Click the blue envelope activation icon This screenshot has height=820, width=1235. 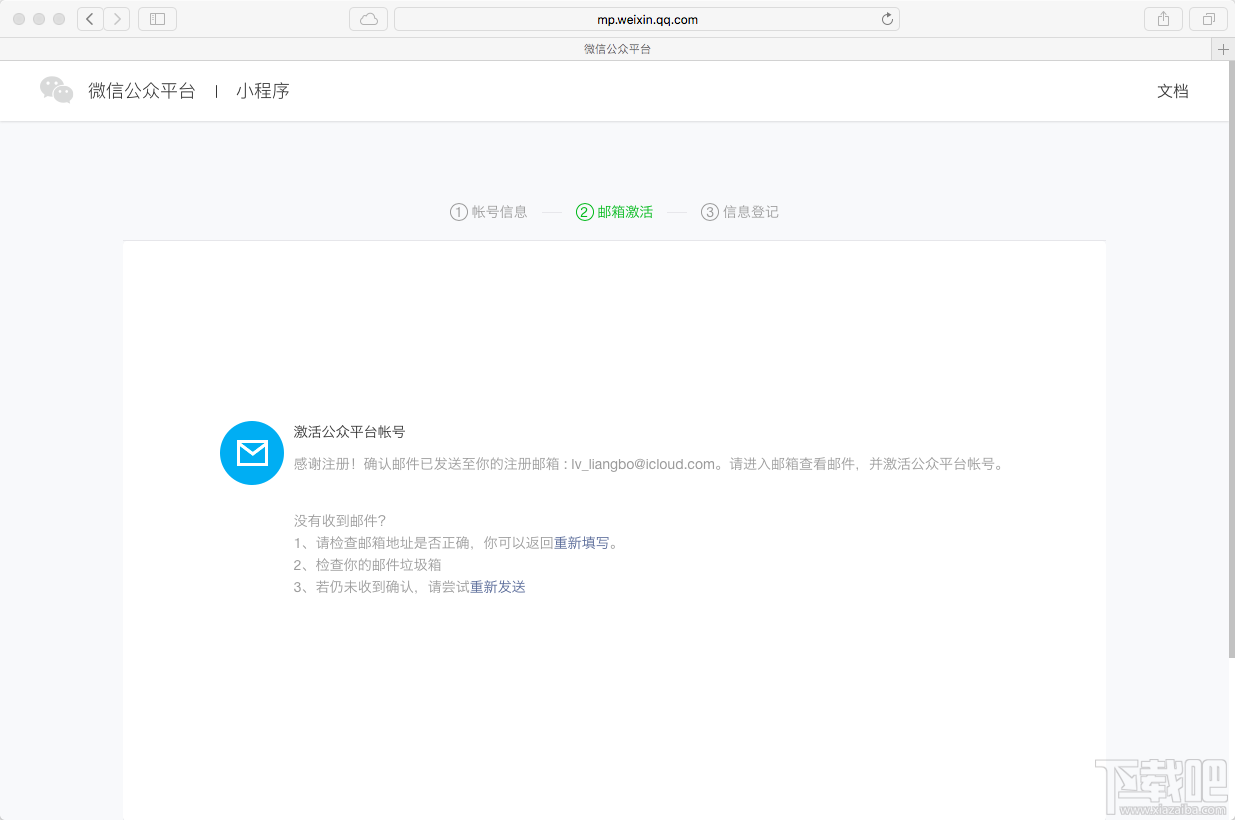pyautogui.click(x=251, y=452)
